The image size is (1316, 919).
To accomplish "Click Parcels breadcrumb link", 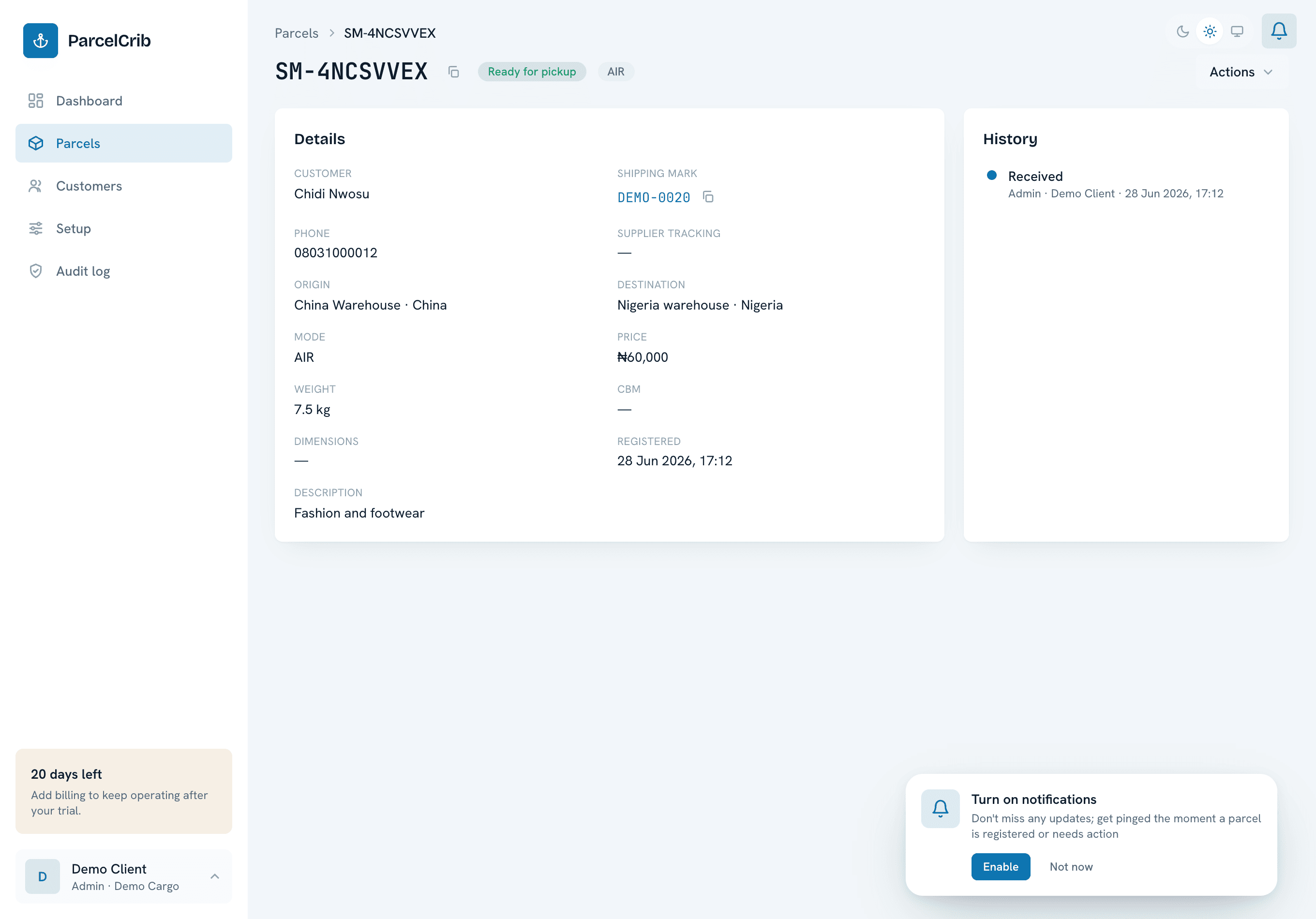I will pos(296,33).
